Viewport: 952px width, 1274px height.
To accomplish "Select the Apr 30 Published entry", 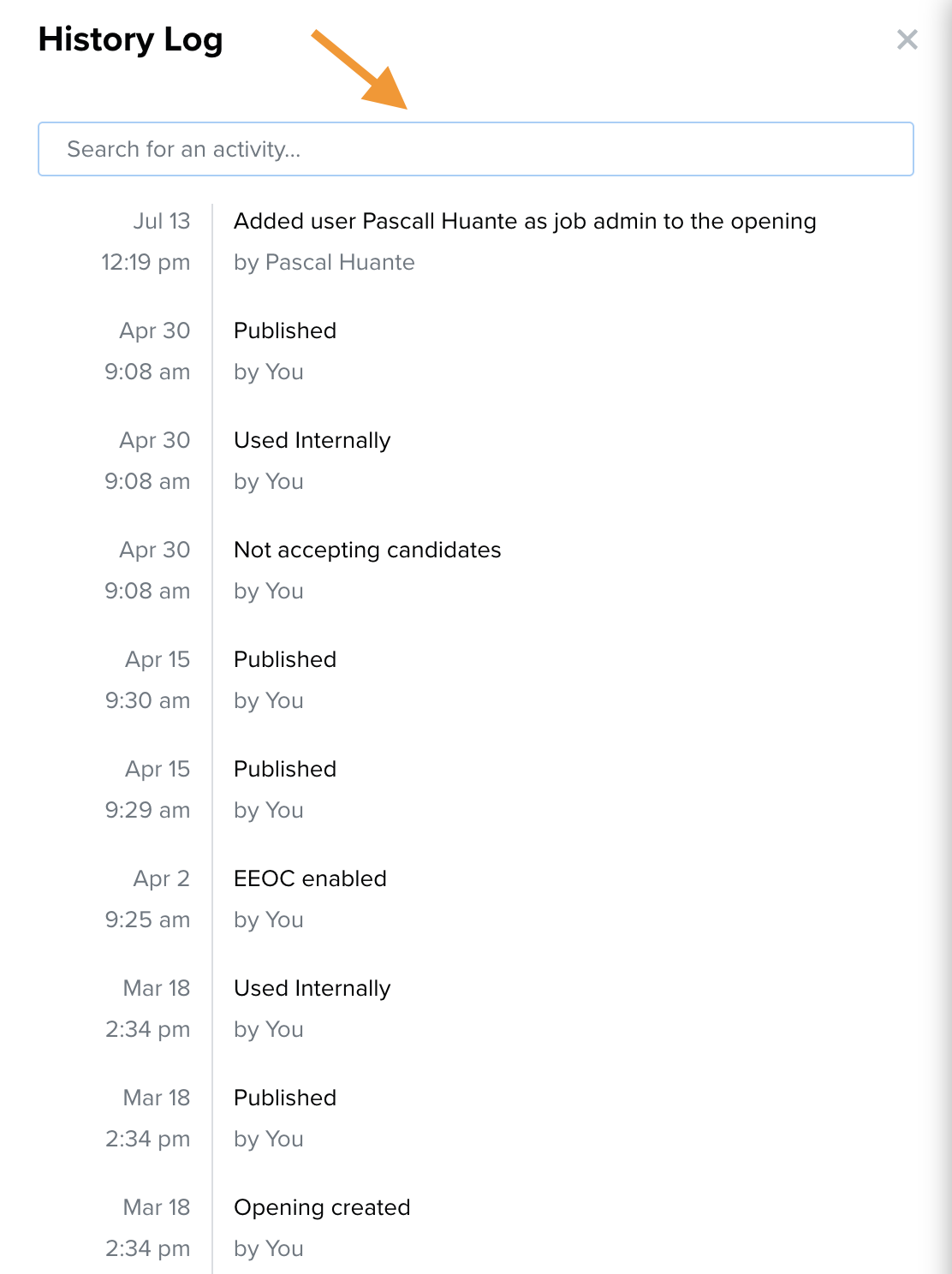I will click(285, 330).
